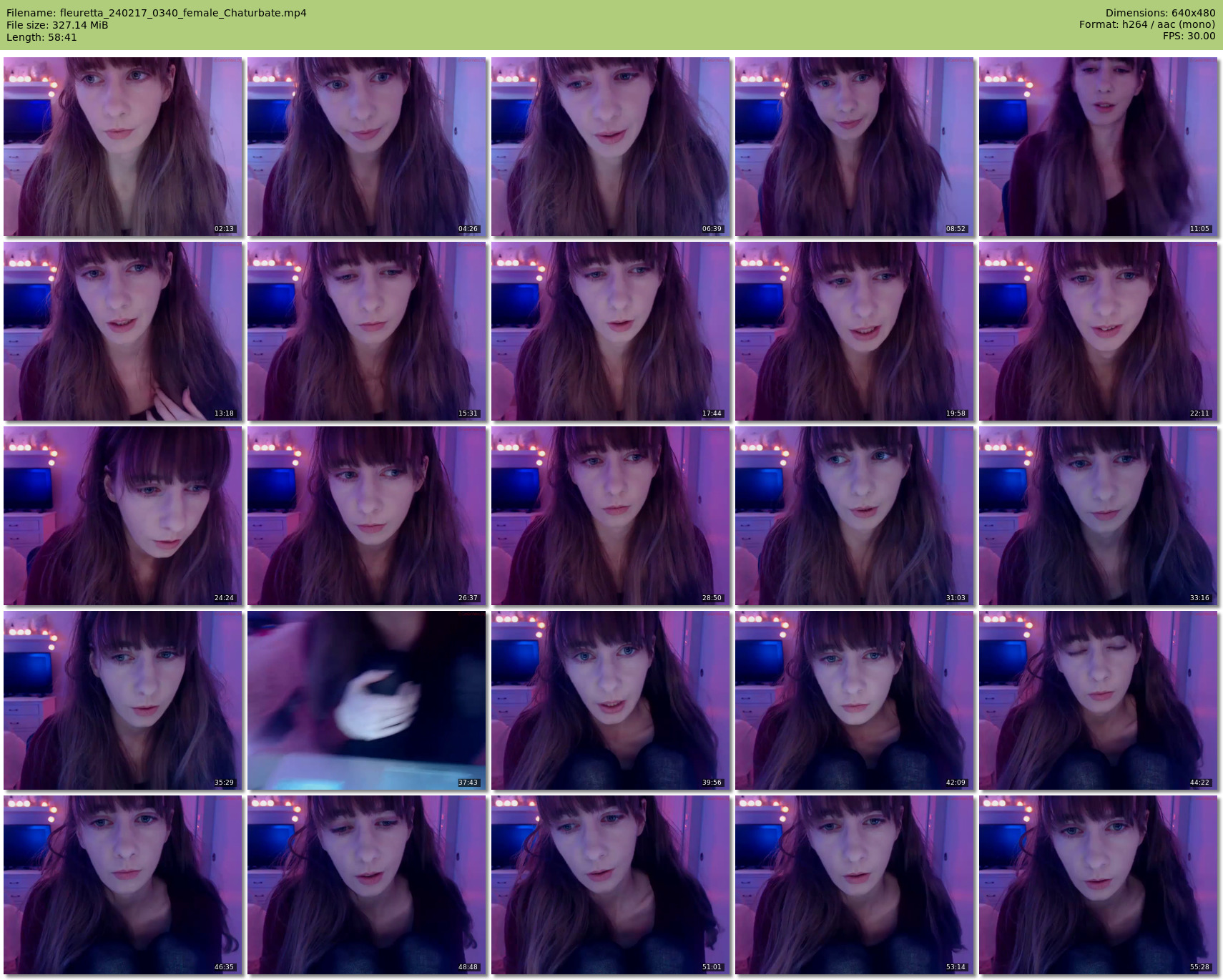This screenshot has height=980, width=1223.
Task: Select the frame marked 31:03
Action: 855,516
